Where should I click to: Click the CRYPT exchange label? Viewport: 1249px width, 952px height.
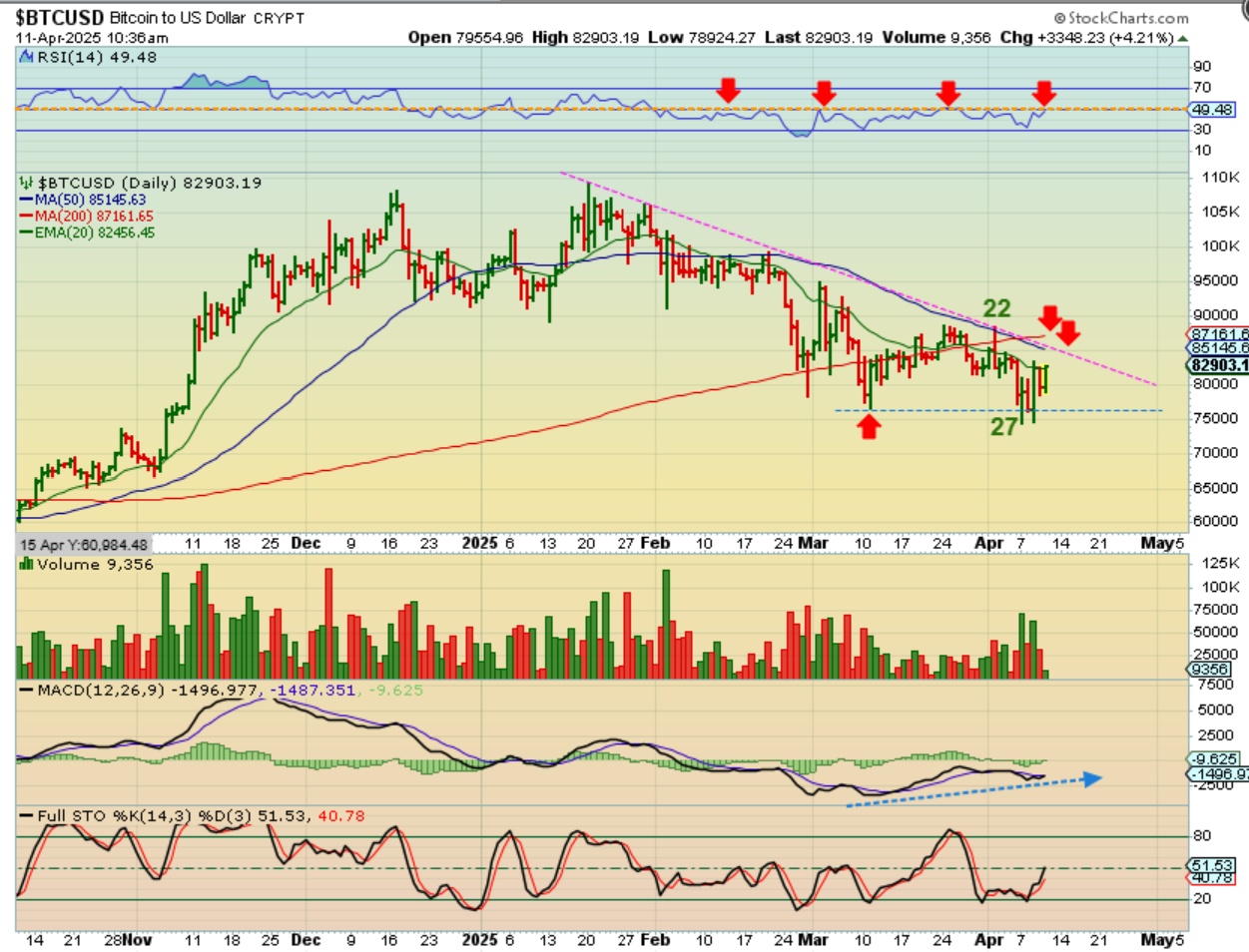point(279,18)
